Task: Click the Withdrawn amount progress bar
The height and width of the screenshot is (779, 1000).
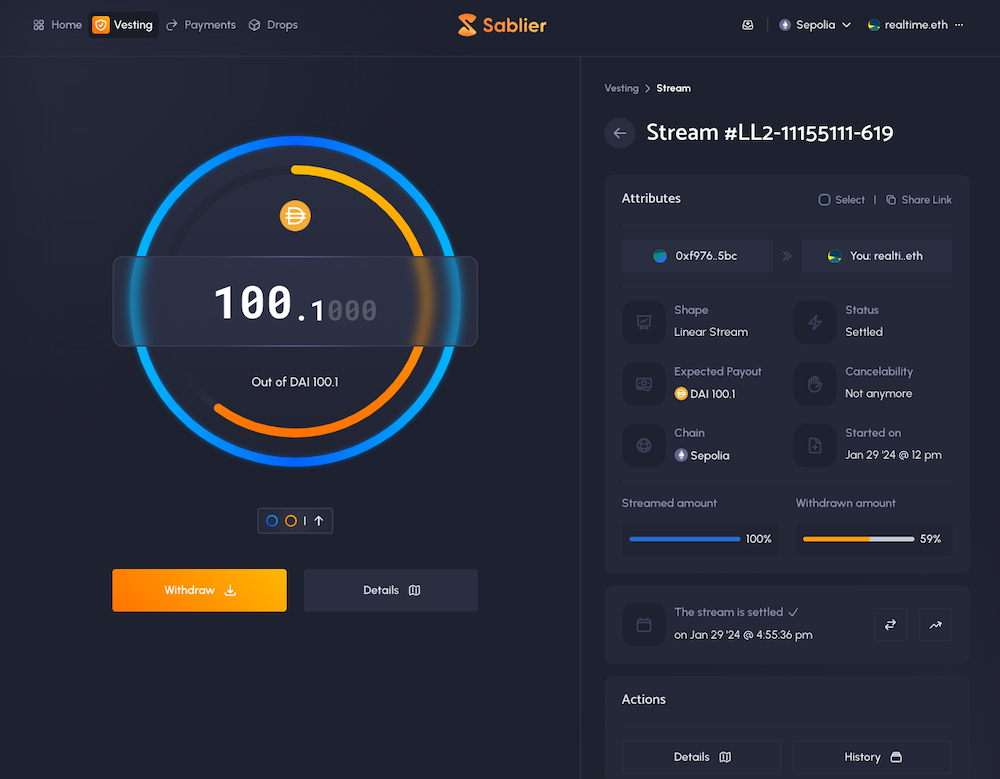Action: [858, 539]
